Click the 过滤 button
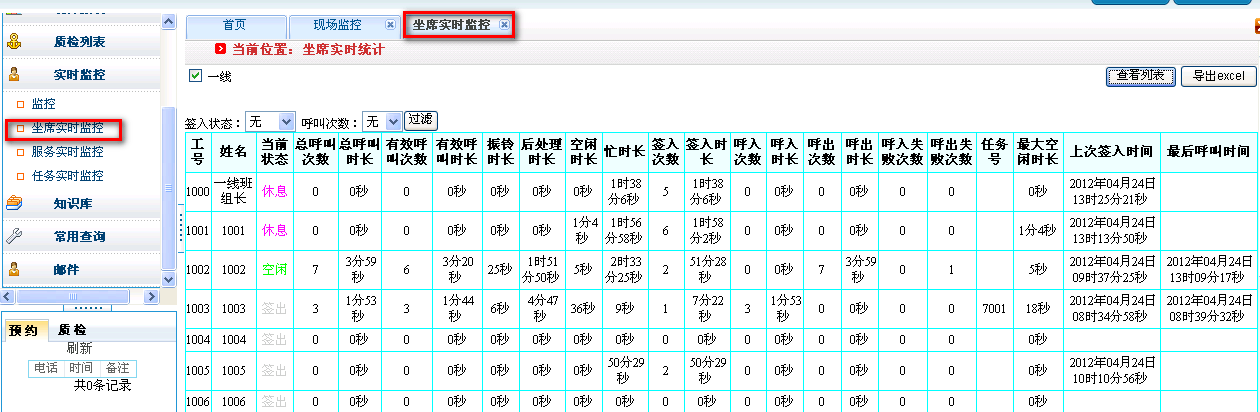Screen dimensions: 1260x412 click(420, 120)
